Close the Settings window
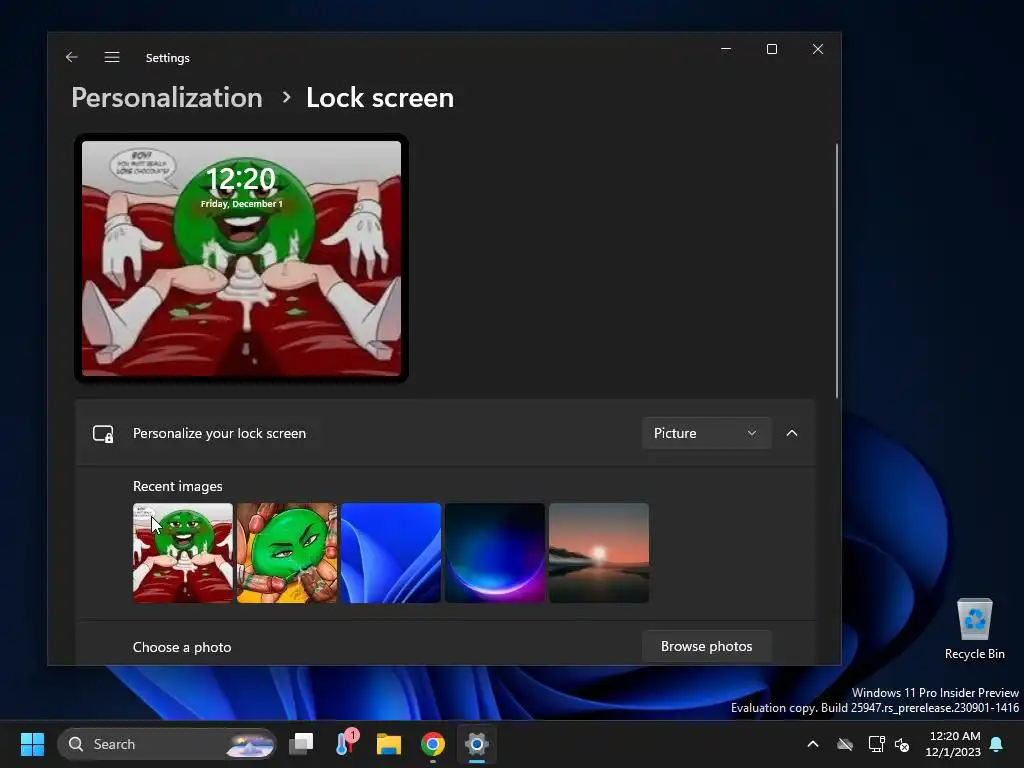 coord(818,49)
